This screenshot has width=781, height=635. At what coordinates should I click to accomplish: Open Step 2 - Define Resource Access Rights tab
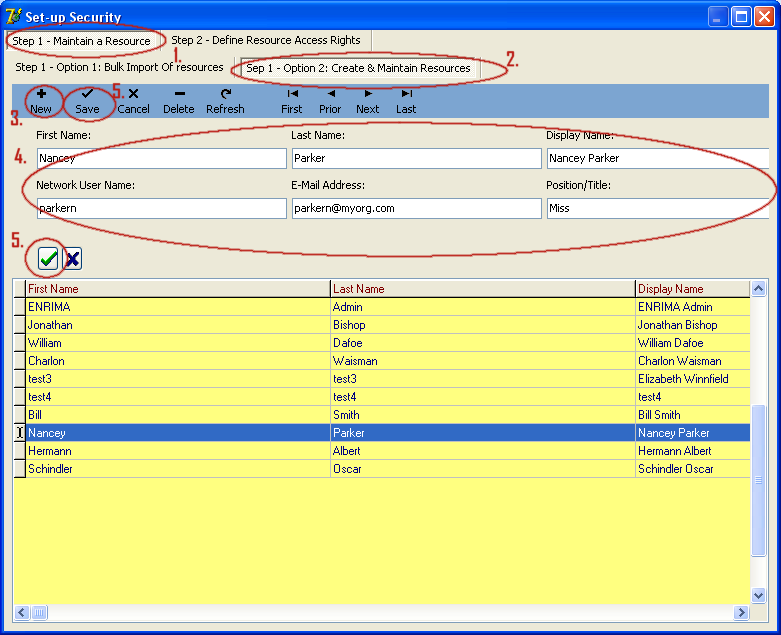click(266, 41)
